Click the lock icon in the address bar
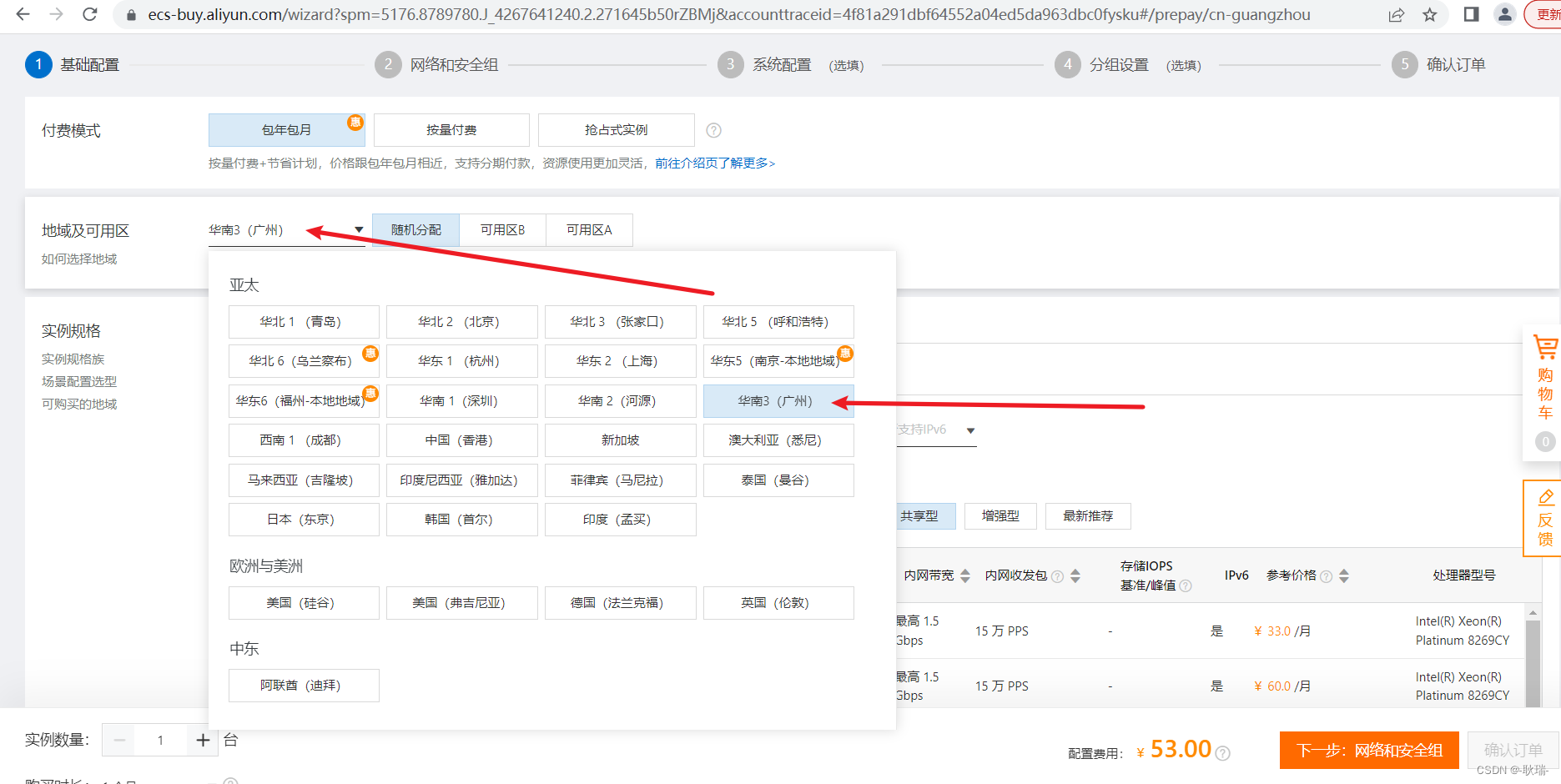This screenshot has width=1561, height=784. coord(131,15)
